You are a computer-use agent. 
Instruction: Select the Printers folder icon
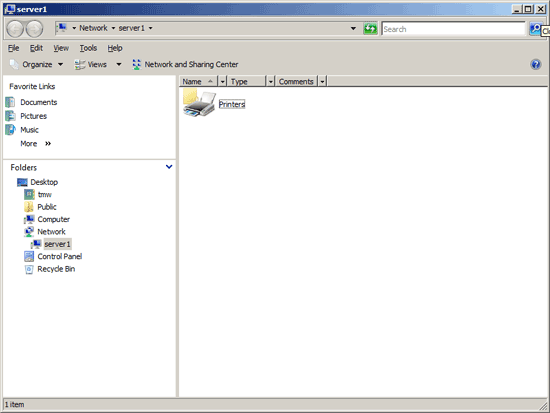(199, 103)
